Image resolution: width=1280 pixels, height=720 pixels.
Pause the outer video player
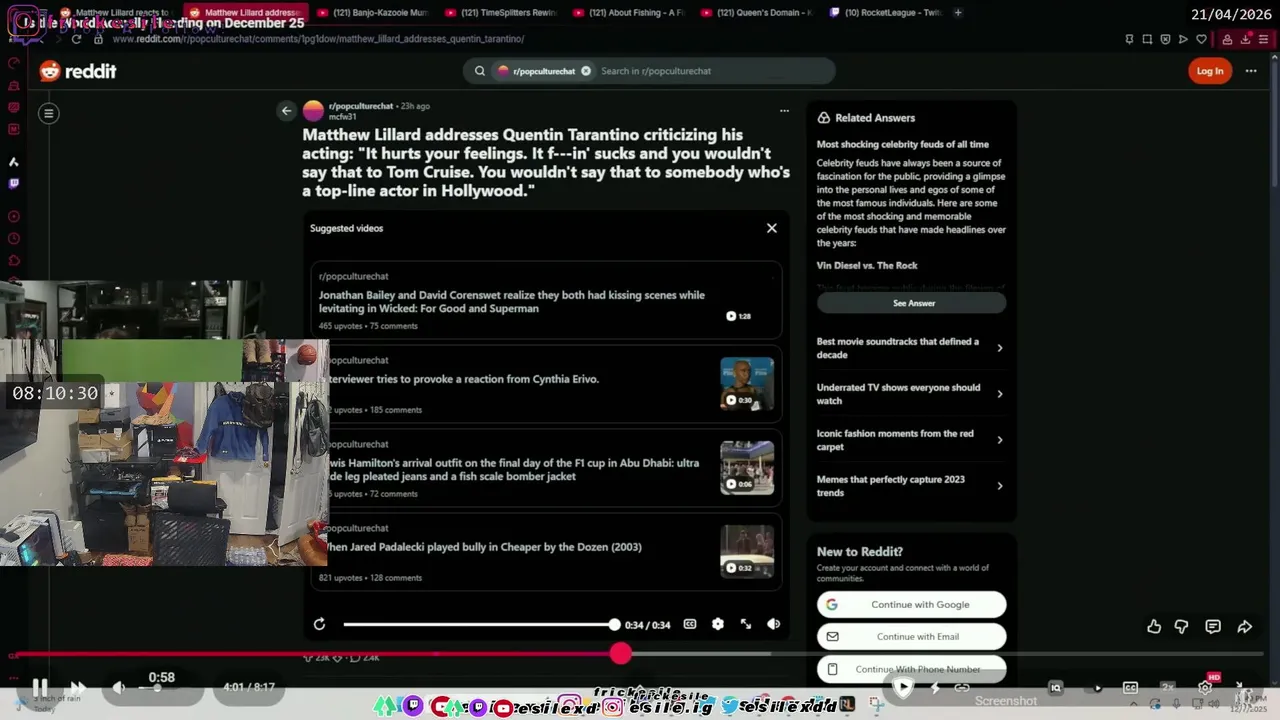pyautogui.click(x=39, y=687)
